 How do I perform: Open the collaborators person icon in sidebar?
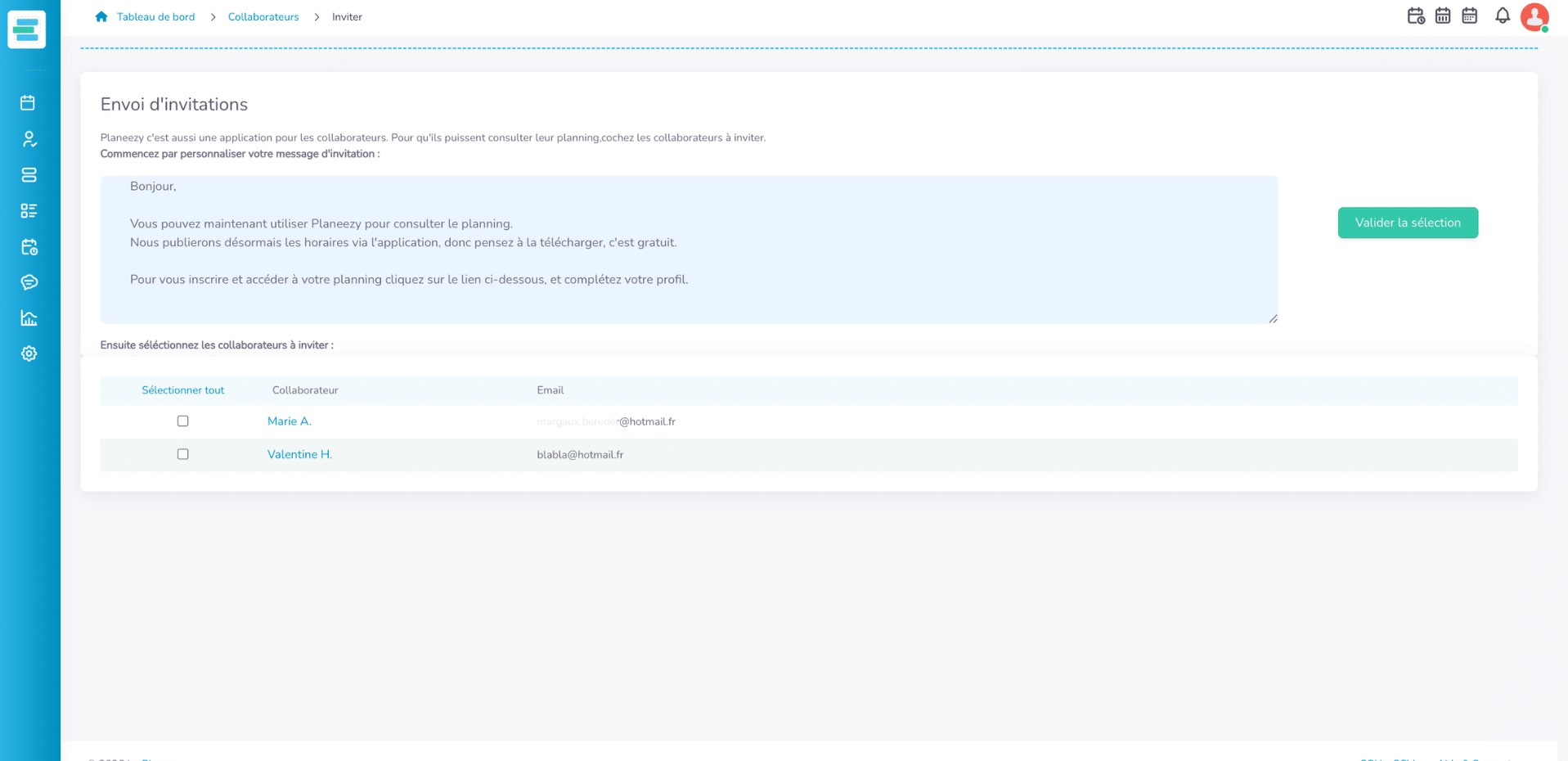[29, 139]
